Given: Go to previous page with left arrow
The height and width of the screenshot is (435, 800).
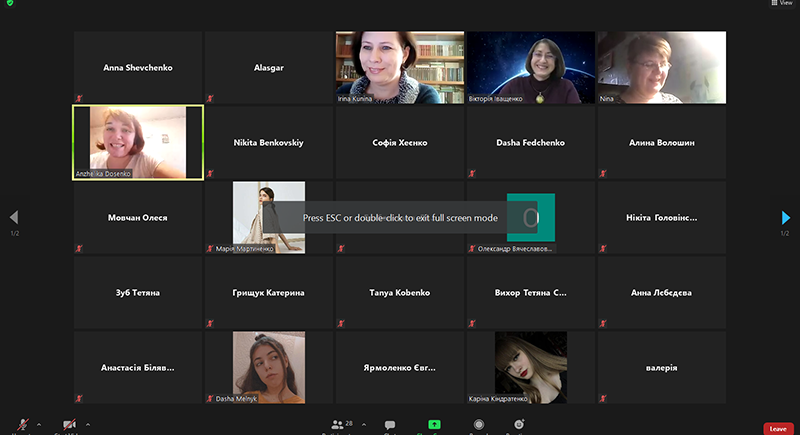Looking at the screenshot, I should tap(14, 217).
